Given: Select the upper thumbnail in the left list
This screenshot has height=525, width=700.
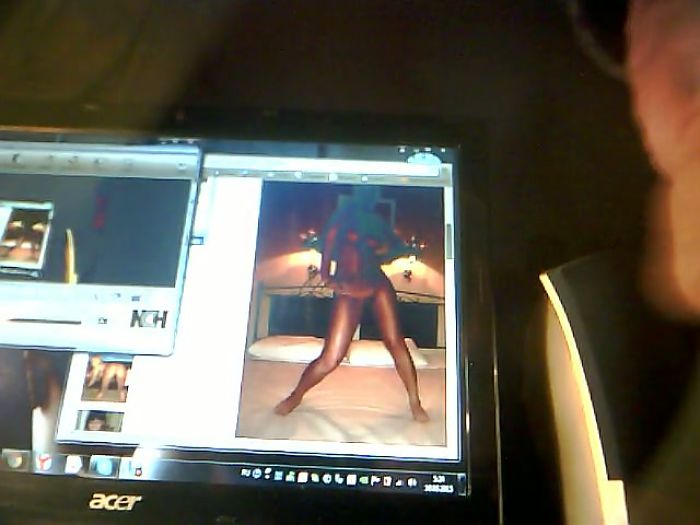Looking at the screenshot, I should (105, 378).
